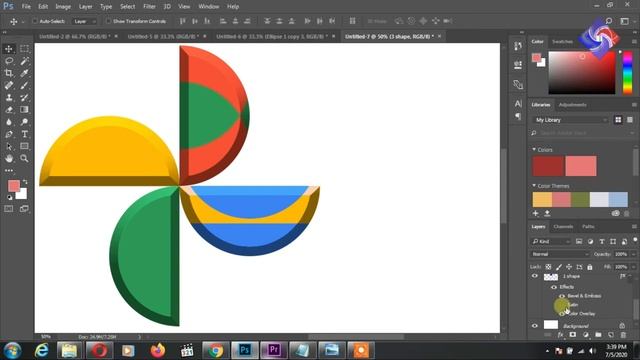Open the Opacity value dropdown

[x=633, y=254]
